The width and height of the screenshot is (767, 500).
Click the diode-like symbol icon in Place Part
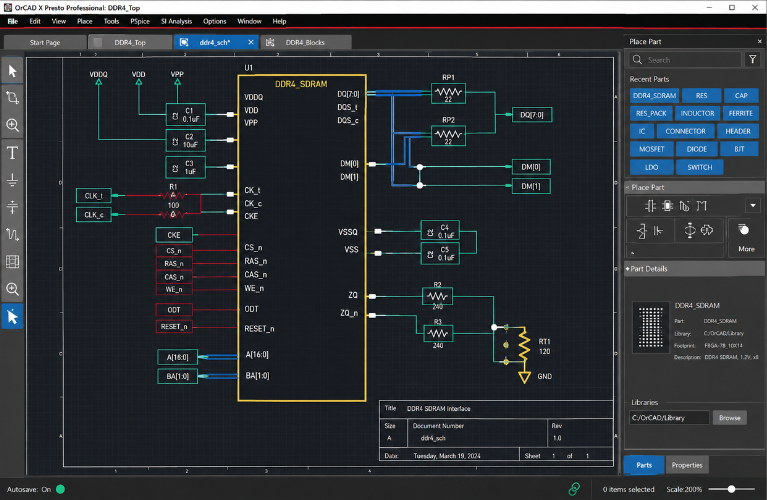(x=641, y=230)
